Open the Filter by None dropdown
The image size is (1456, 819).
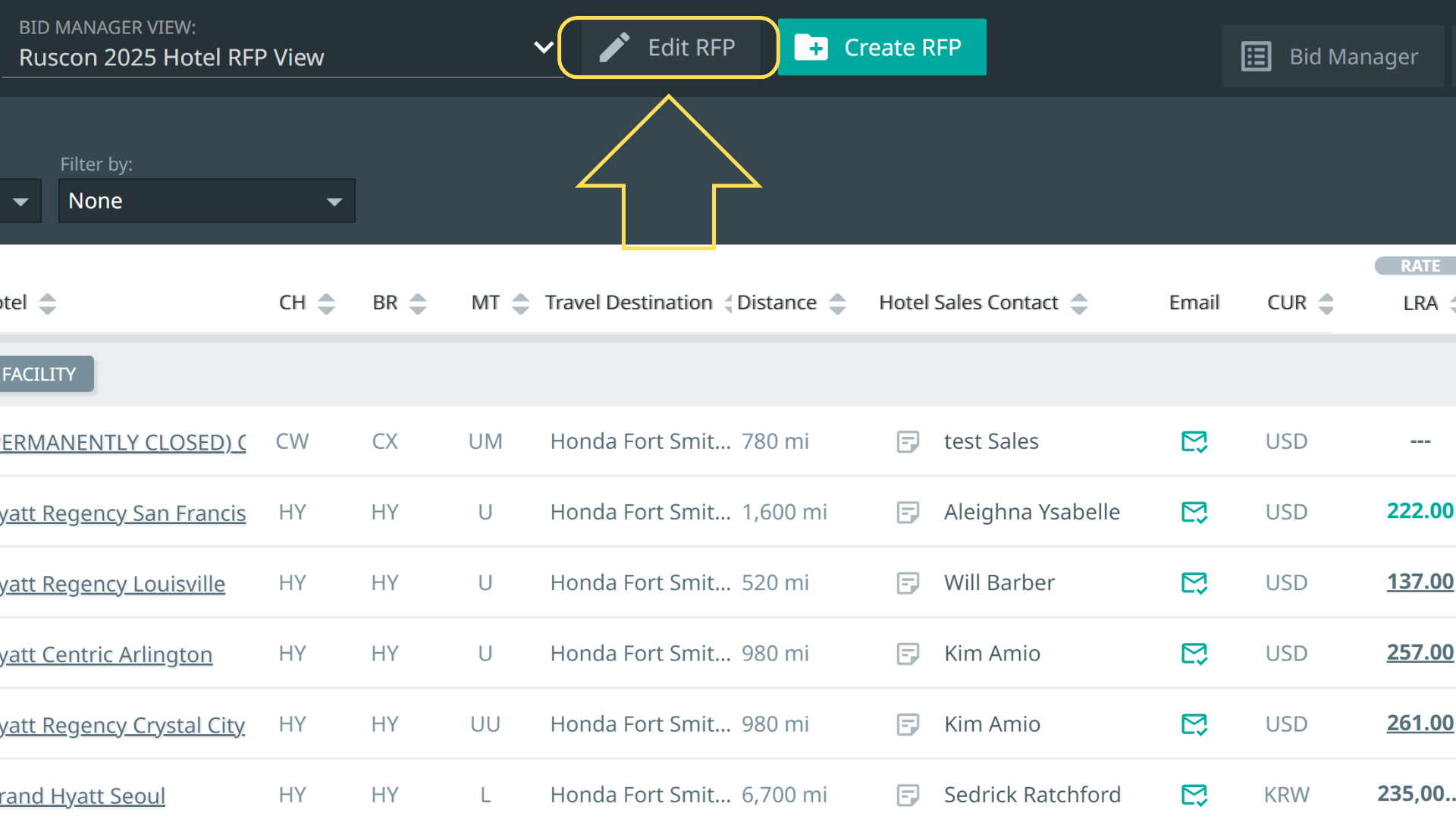click(x=206, y=201)
